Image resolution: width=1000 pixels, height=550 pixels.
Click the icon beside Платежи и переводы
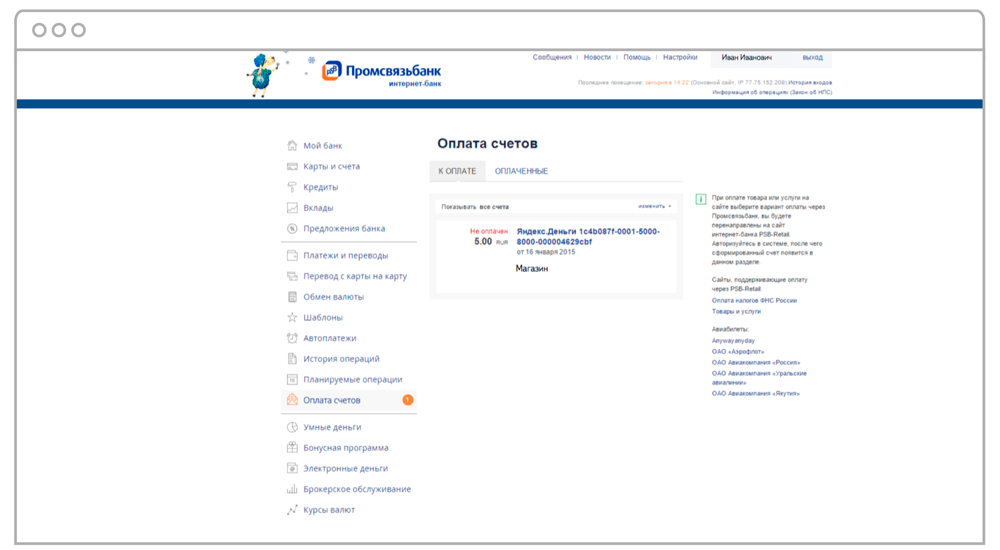click(x=292, y=255)
